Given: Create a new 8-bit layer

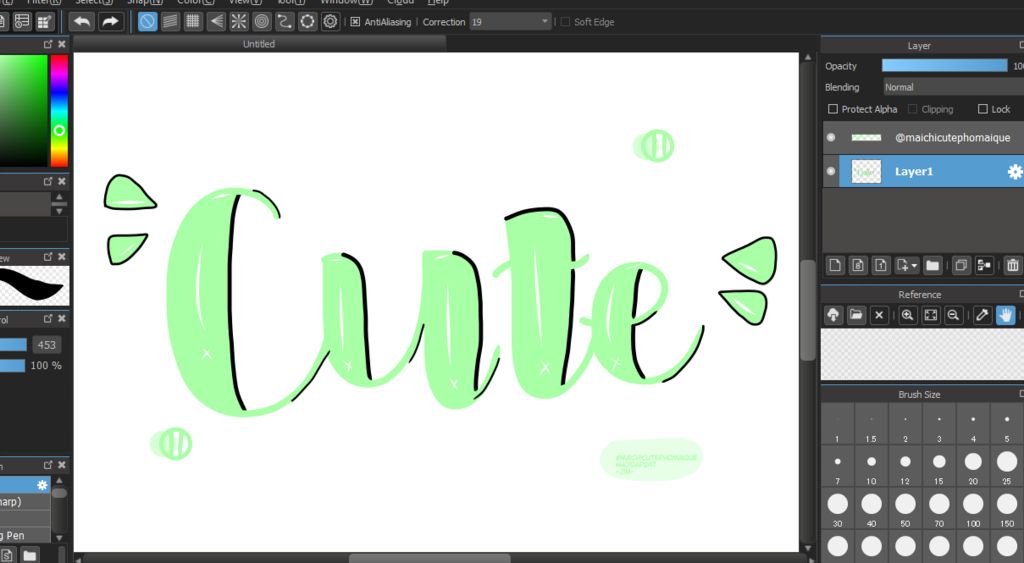Looking at the screenshot, I should 858,265.
